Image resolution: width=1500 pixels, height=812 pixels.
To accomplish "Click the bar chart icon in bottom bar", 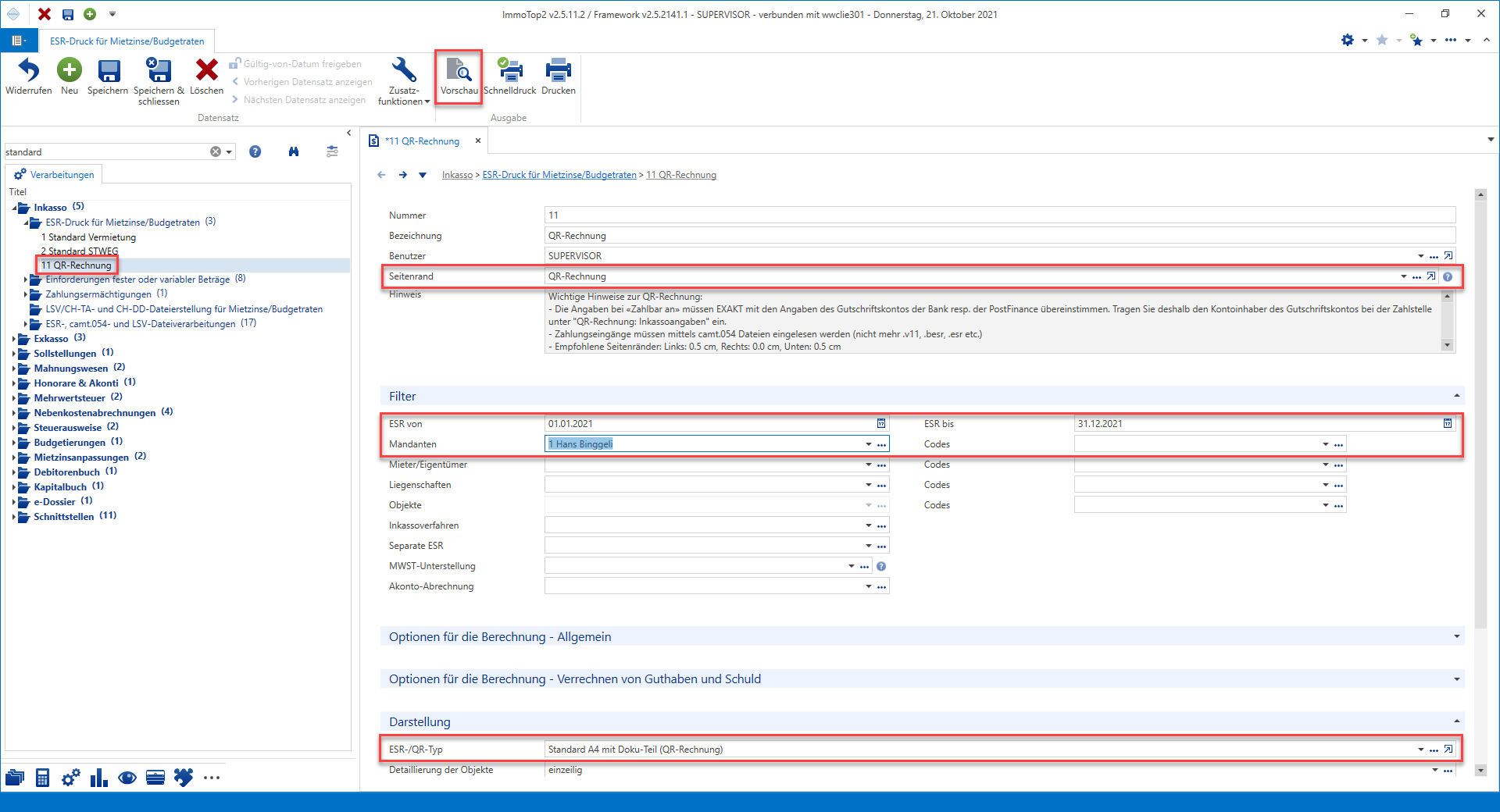I will [98, 778].
